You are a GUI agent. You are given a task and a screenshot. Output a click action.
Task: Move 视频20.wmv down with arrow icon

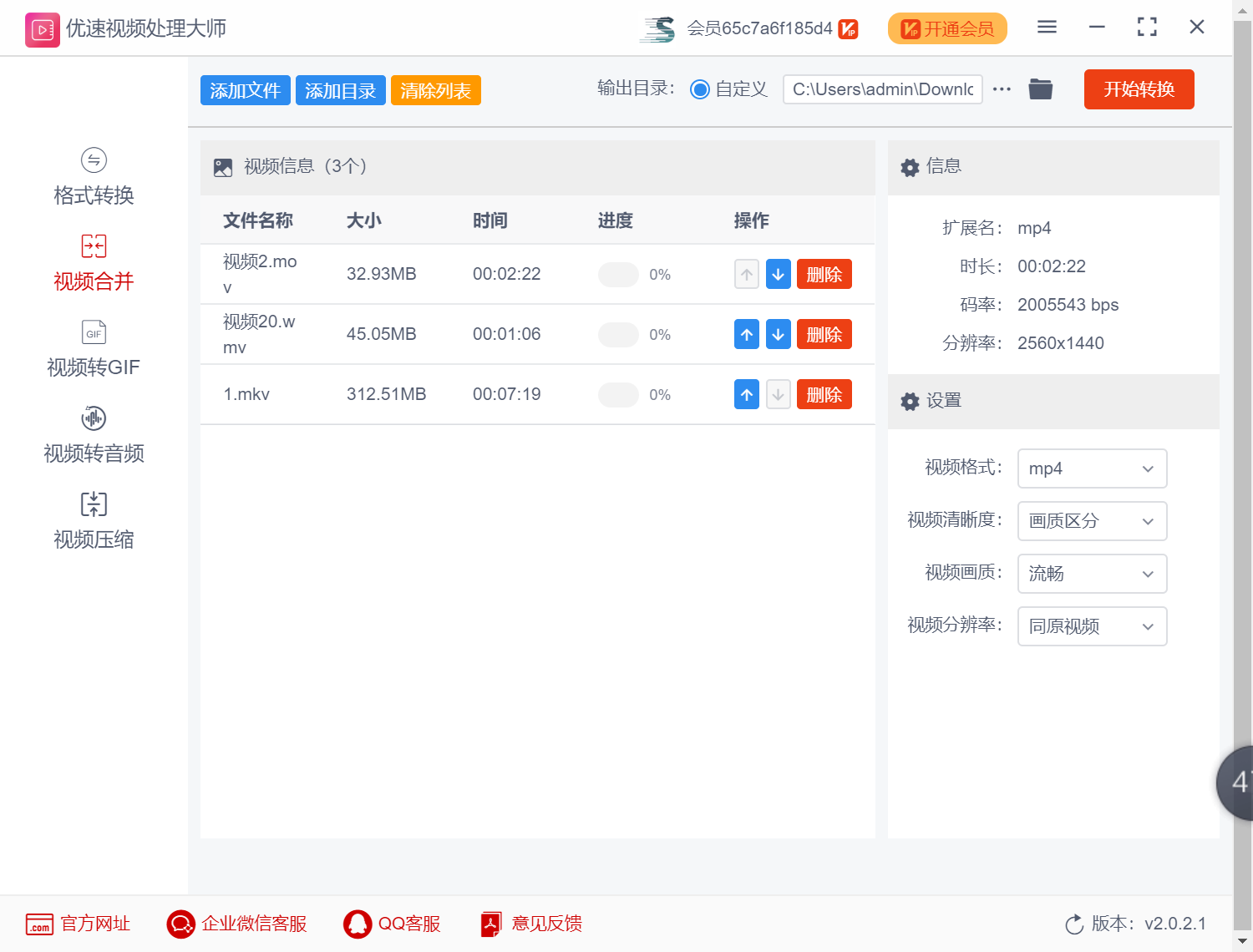pyautogui.click(x=779, y=334)
